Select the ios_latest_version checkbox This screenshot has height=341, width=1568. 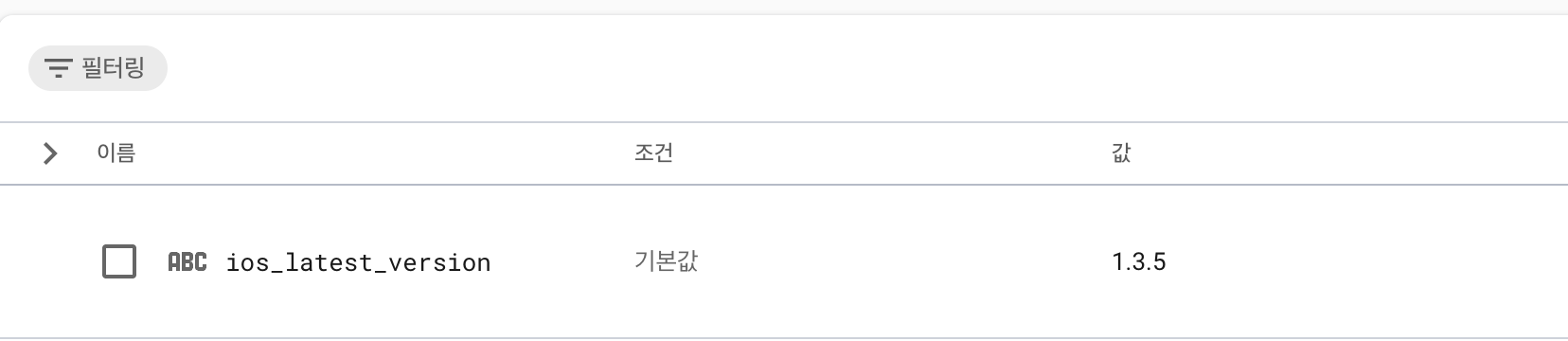118,261
